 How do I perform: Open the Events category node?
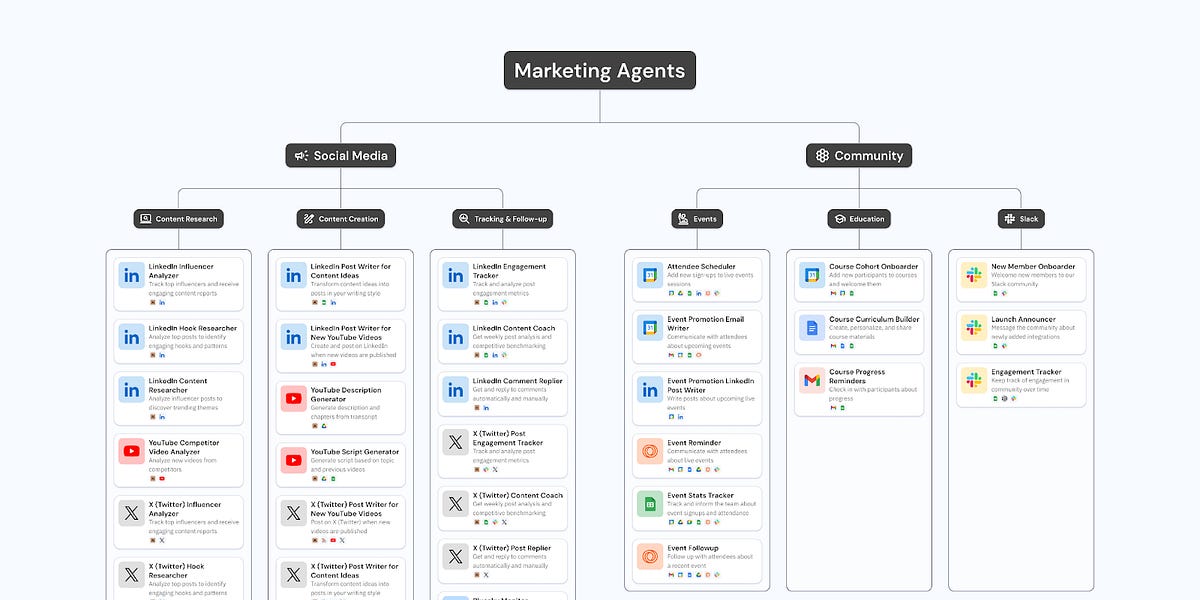[x=697, y=218]
